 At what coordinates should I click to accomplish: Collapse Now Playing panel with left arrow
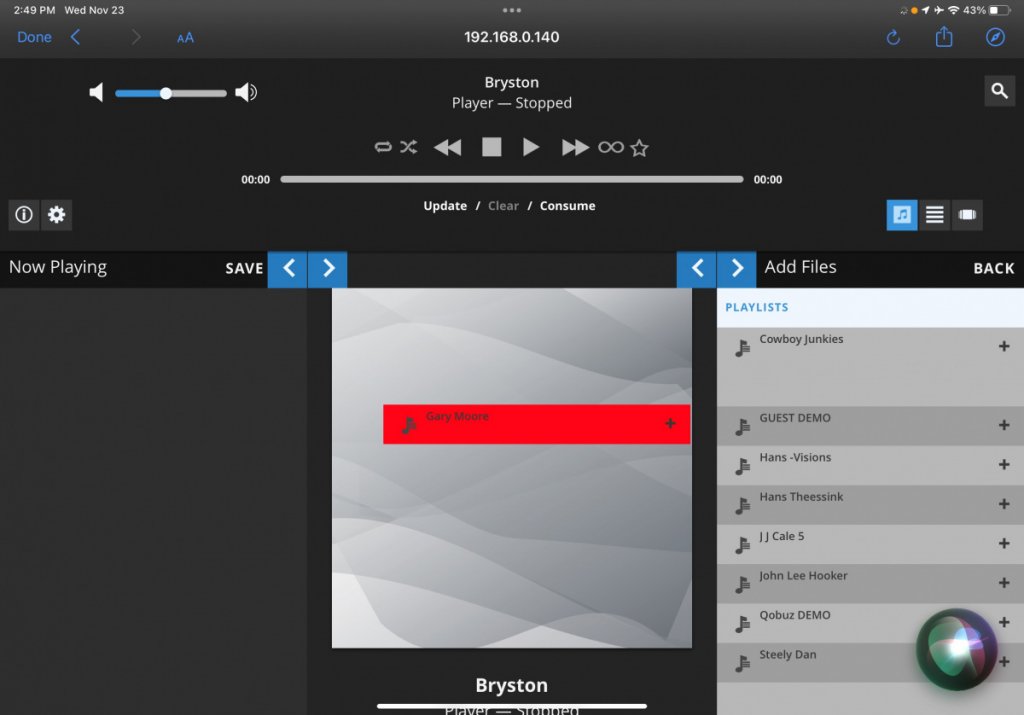288,268
